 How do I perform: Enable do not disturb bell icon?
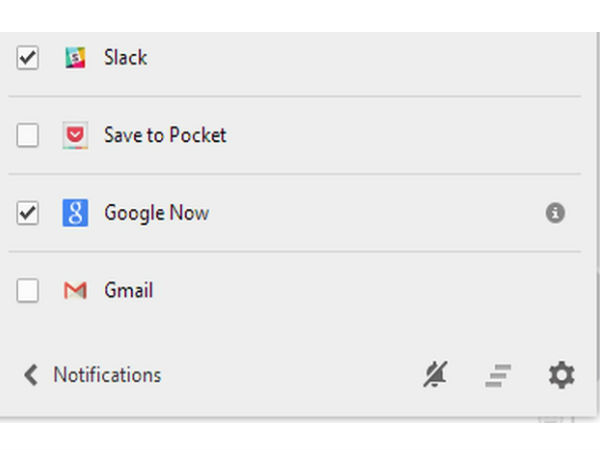pos(435,374)
